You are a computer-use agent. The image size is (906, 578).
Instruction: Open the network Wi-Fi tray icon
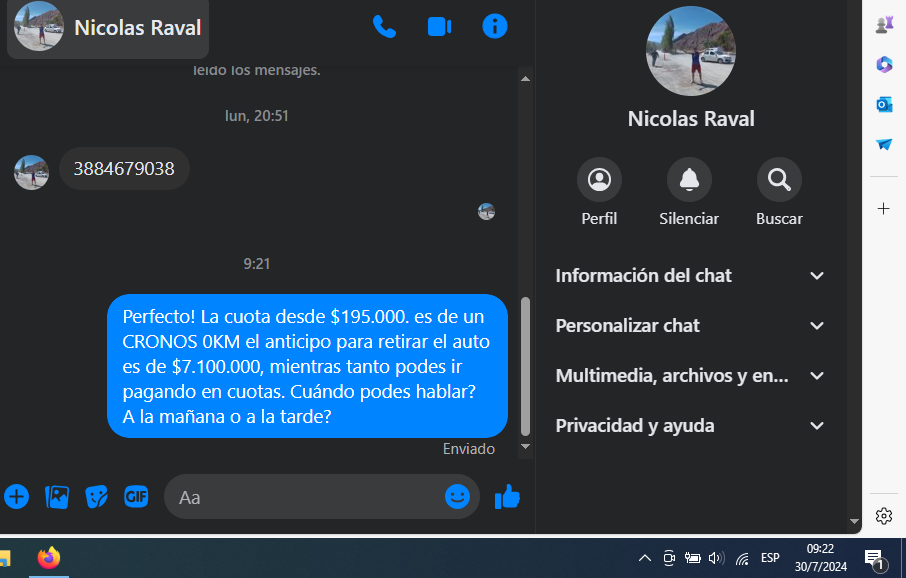(742, 558)
